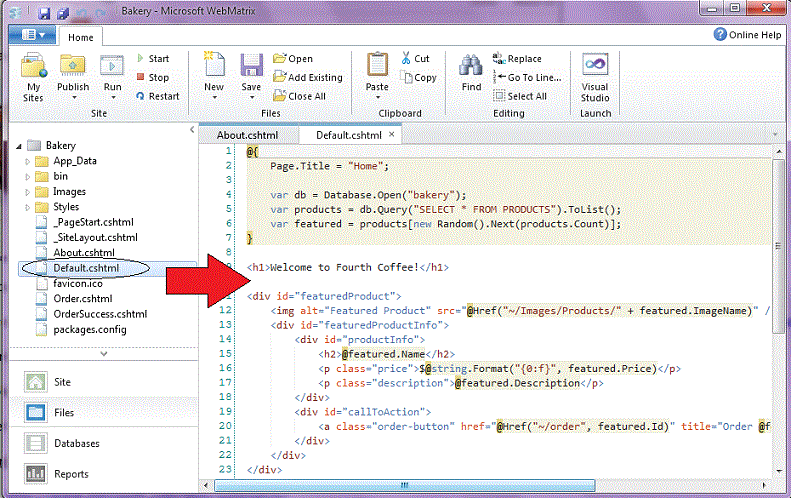This screenshot has width=791, height=498.
Task: Open Online Help
Action: [747, 34]
